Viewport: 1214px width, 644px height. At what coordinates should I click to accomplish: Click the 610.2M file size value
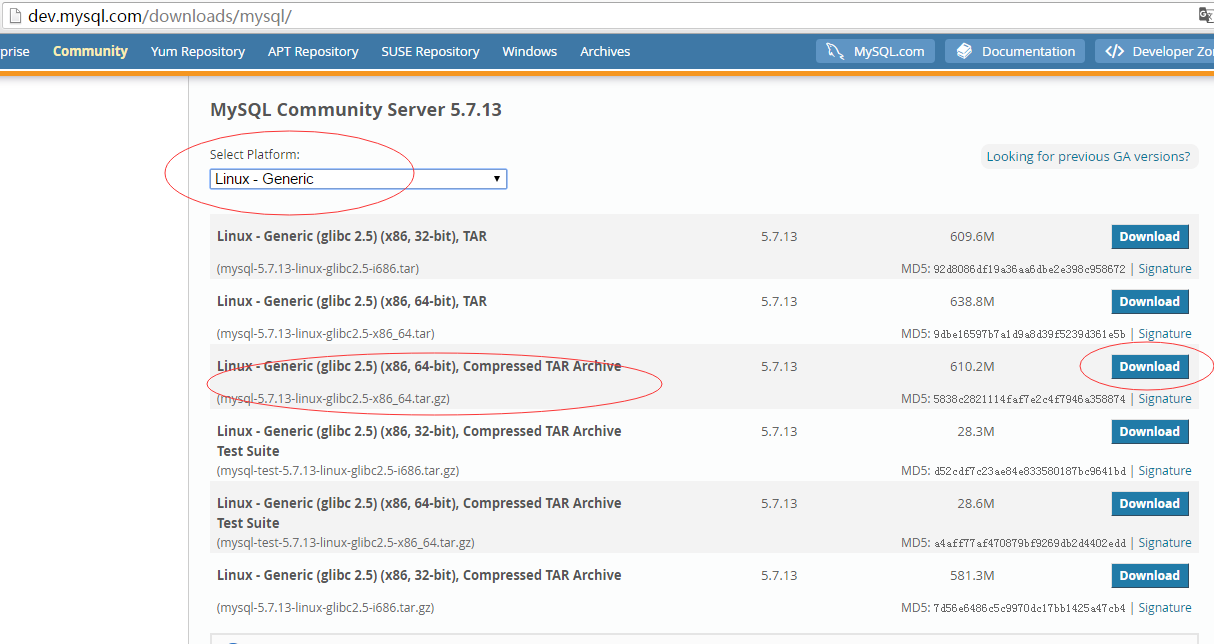coord(972,367)
